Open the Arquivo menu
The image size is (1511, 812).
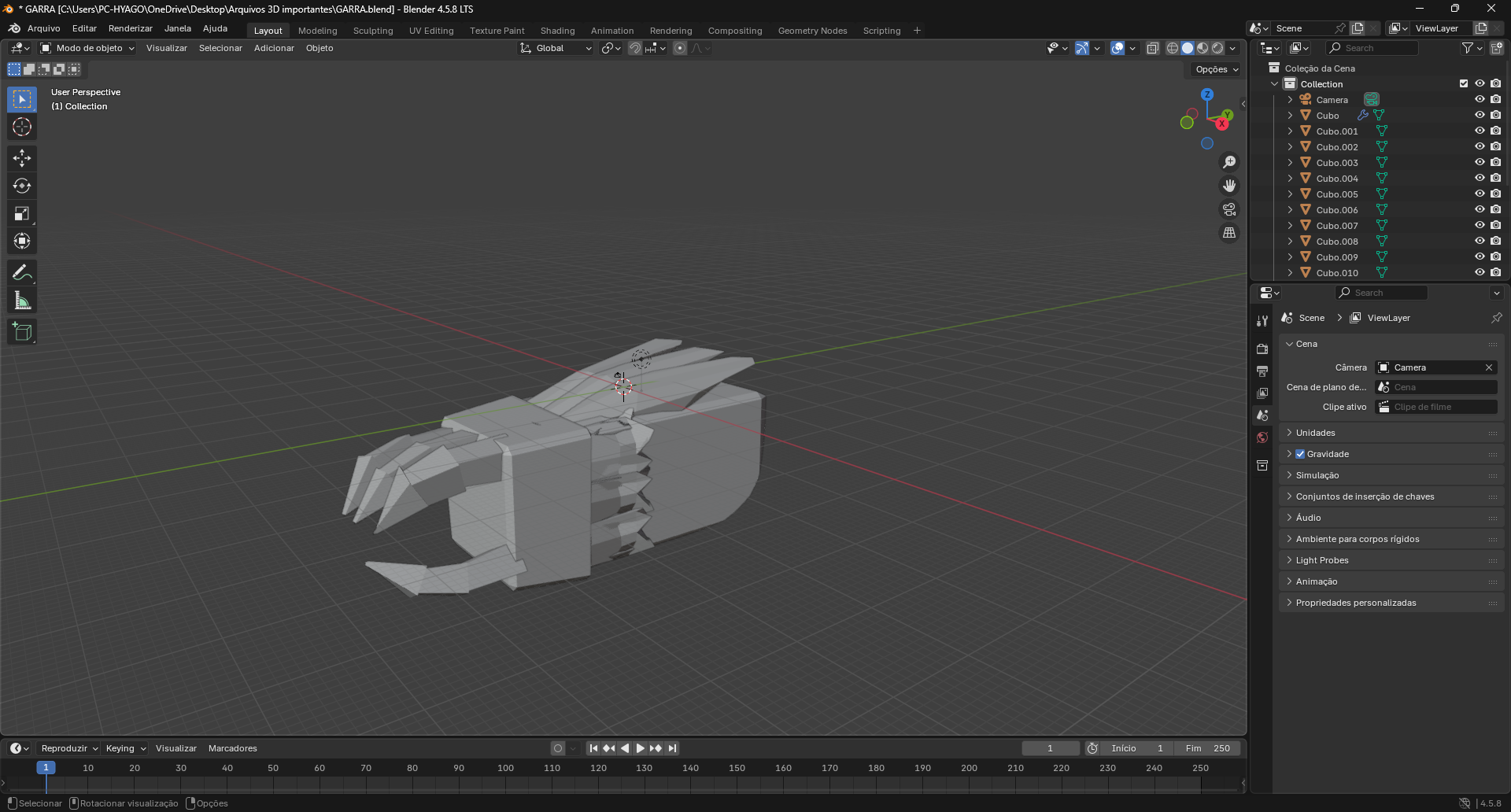pos(43,28)
